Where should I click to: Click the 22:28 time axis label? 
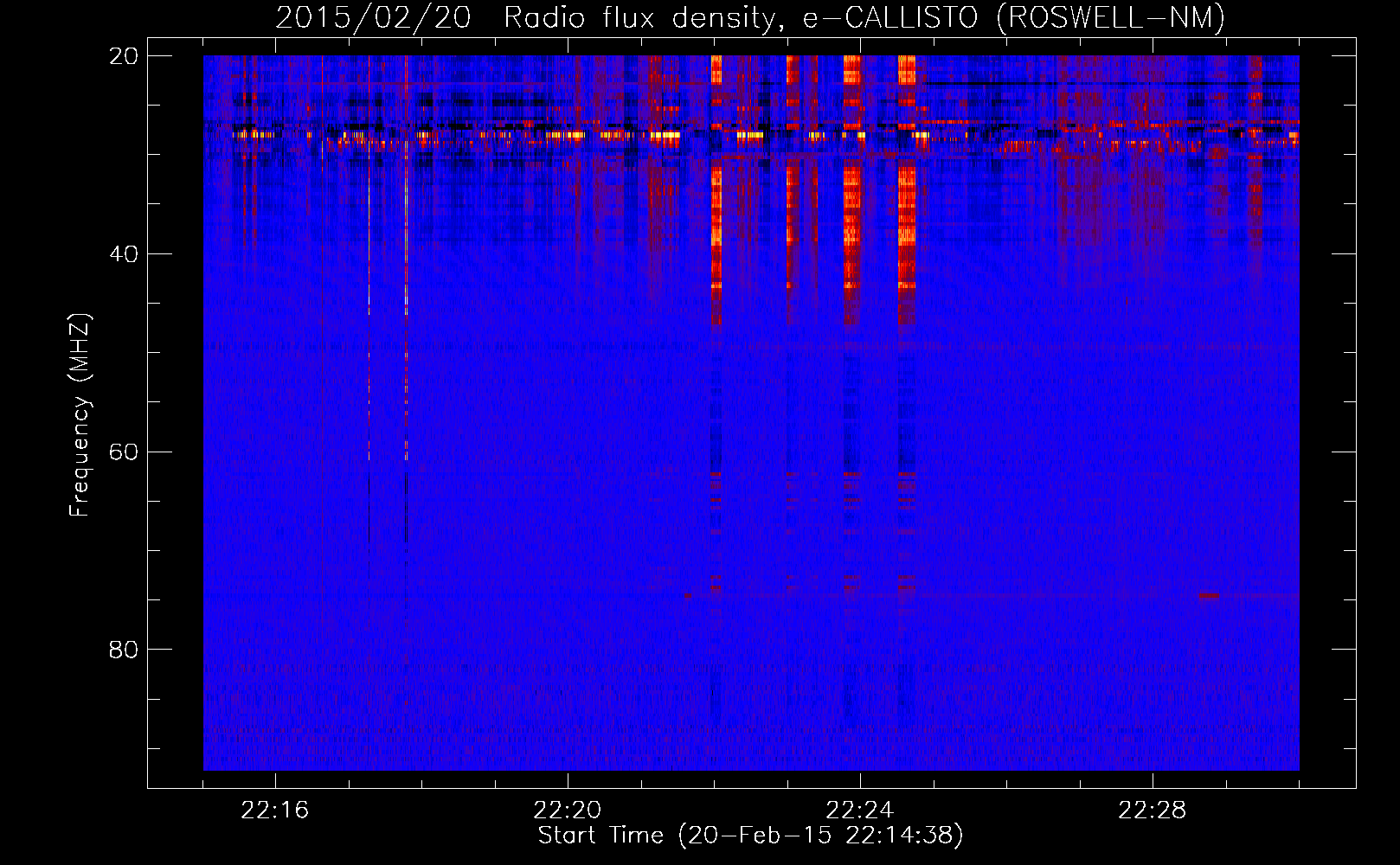(x=1153, y=811)
